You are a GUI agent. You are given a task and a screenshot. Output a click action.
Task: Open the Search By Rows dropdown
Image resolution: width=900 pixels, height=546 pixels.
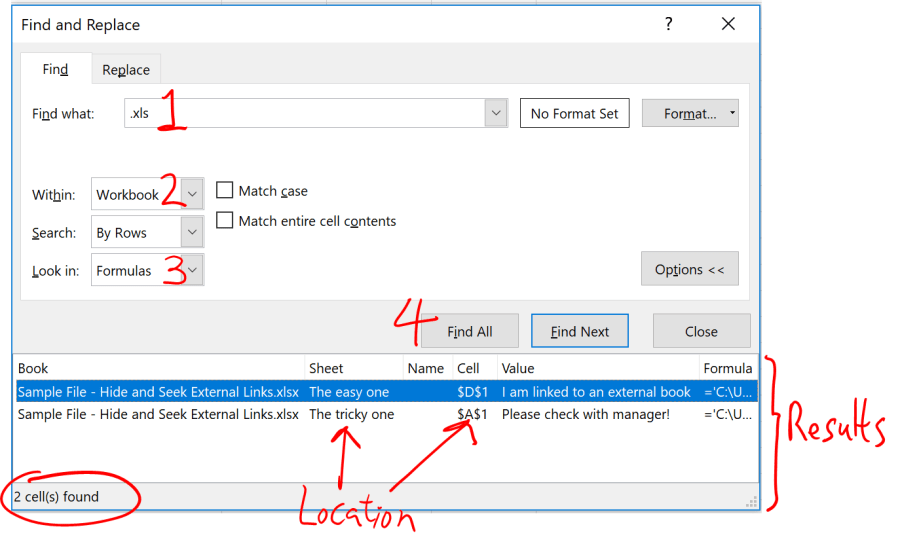pos(193,233)
